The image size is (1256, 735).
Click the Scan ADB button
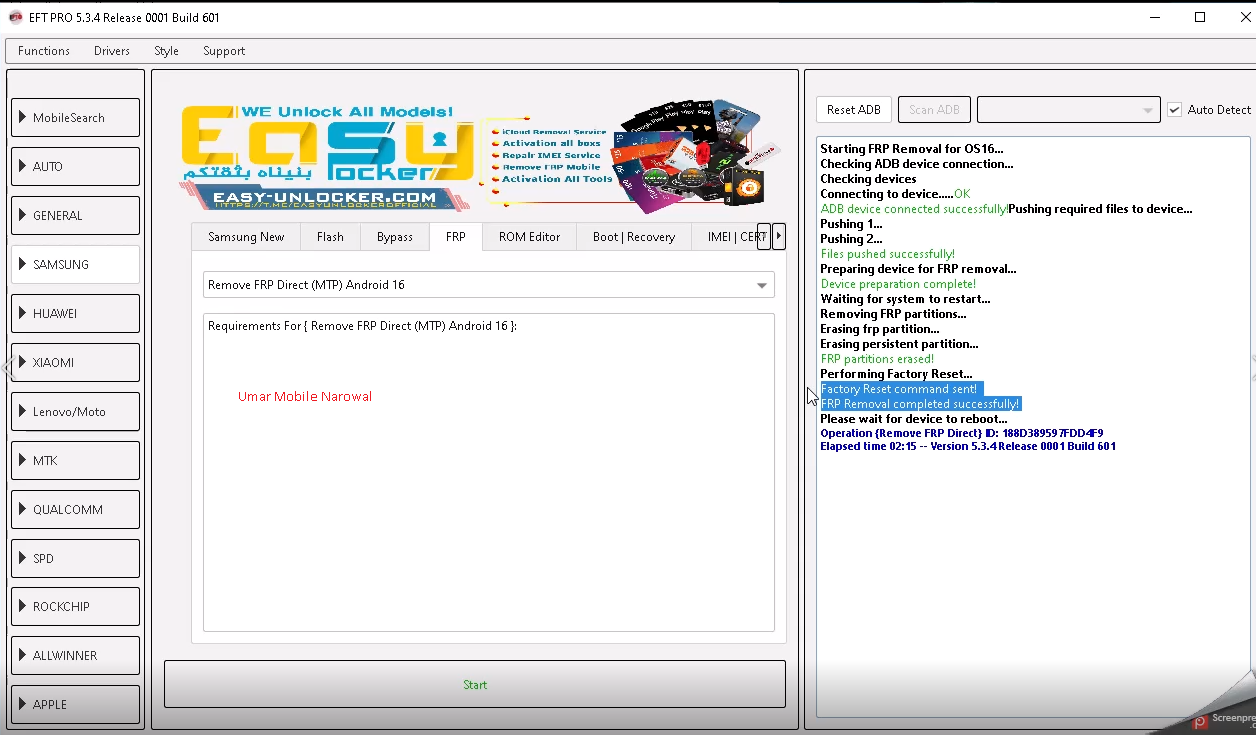tap(934, 110)
